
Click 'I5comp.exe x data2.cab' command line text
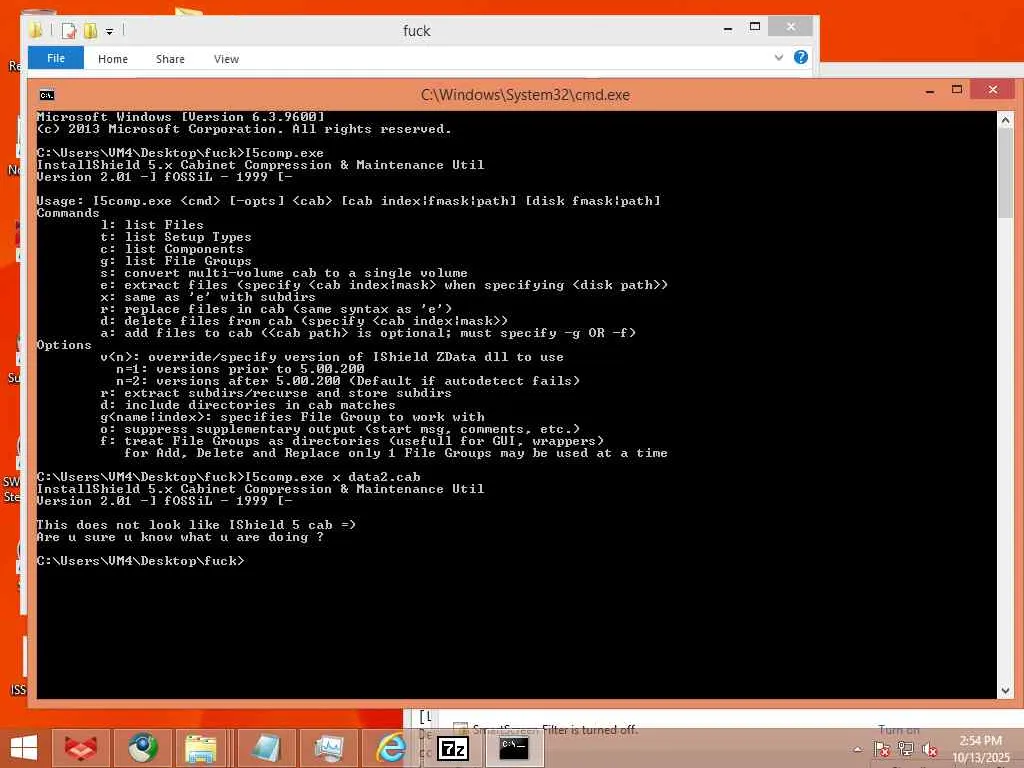pos(332,477)
